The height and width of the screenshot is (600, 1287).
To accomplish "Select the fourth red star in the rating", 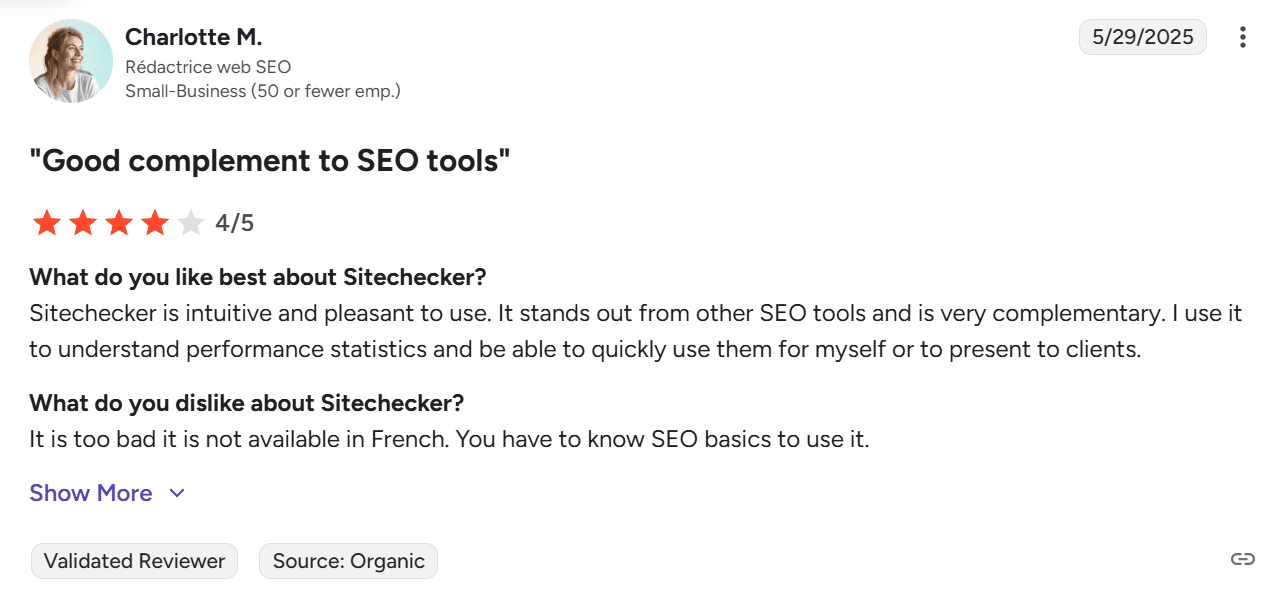I will pyautogui.click(x=155, y=222).
